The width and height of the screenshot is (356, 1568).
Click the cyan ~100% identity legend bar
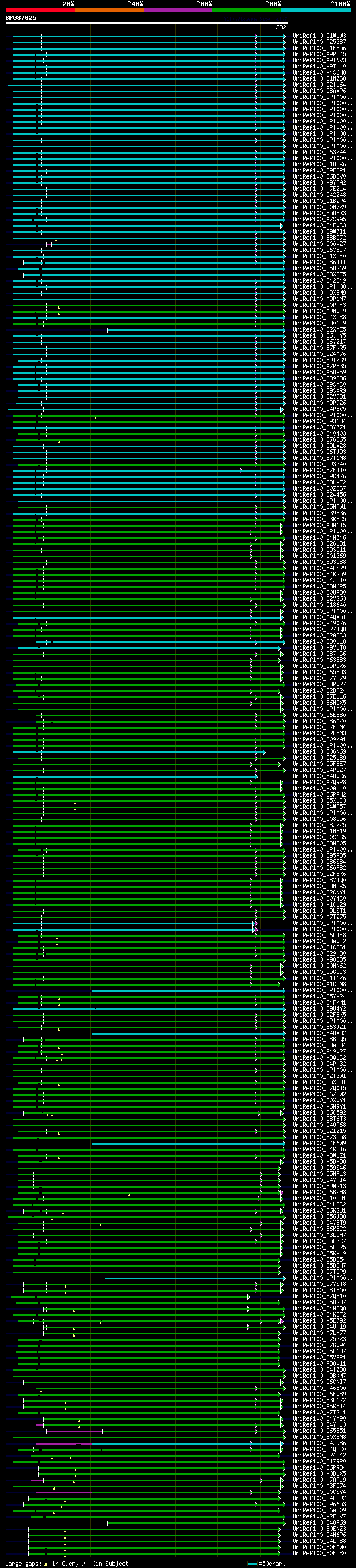tap(316, 10)
